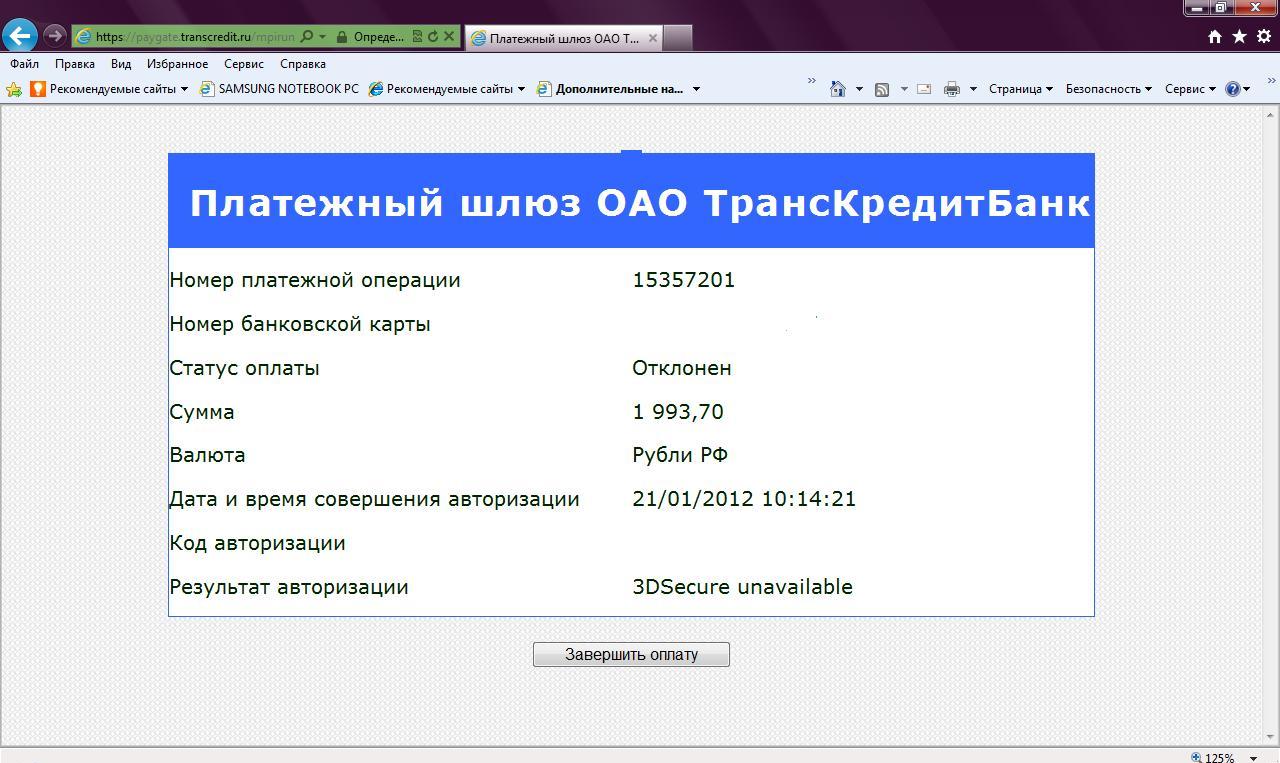Switch to the Платежный шлюз ОАО tab
Image resolution: width=1280 pixels, height=763 pixels.
(x=563, y=38)
